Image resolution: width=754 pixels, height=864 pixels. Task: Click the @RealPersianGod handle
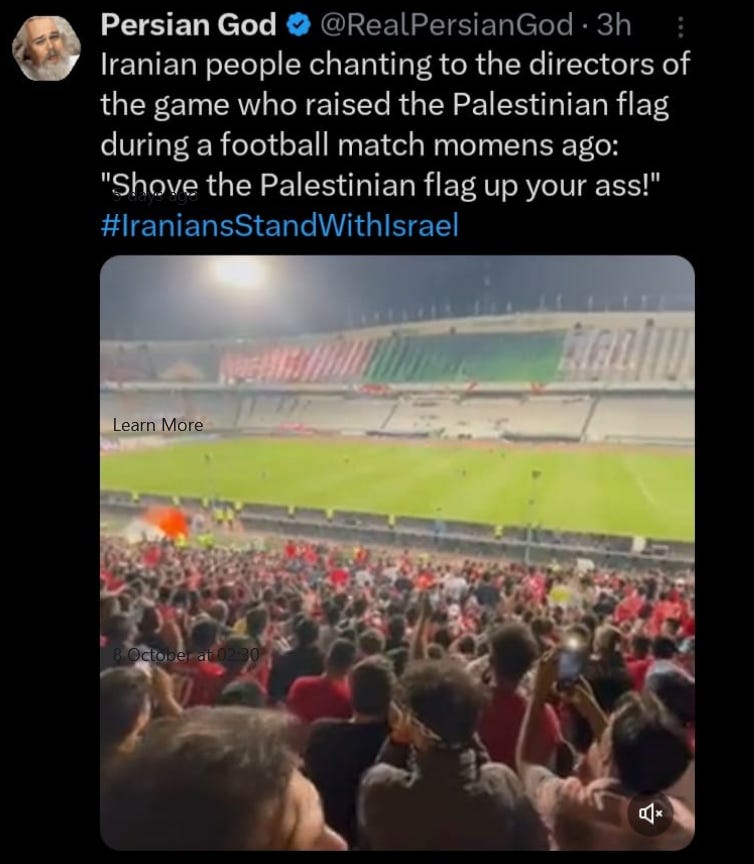[x=446, y=25]
